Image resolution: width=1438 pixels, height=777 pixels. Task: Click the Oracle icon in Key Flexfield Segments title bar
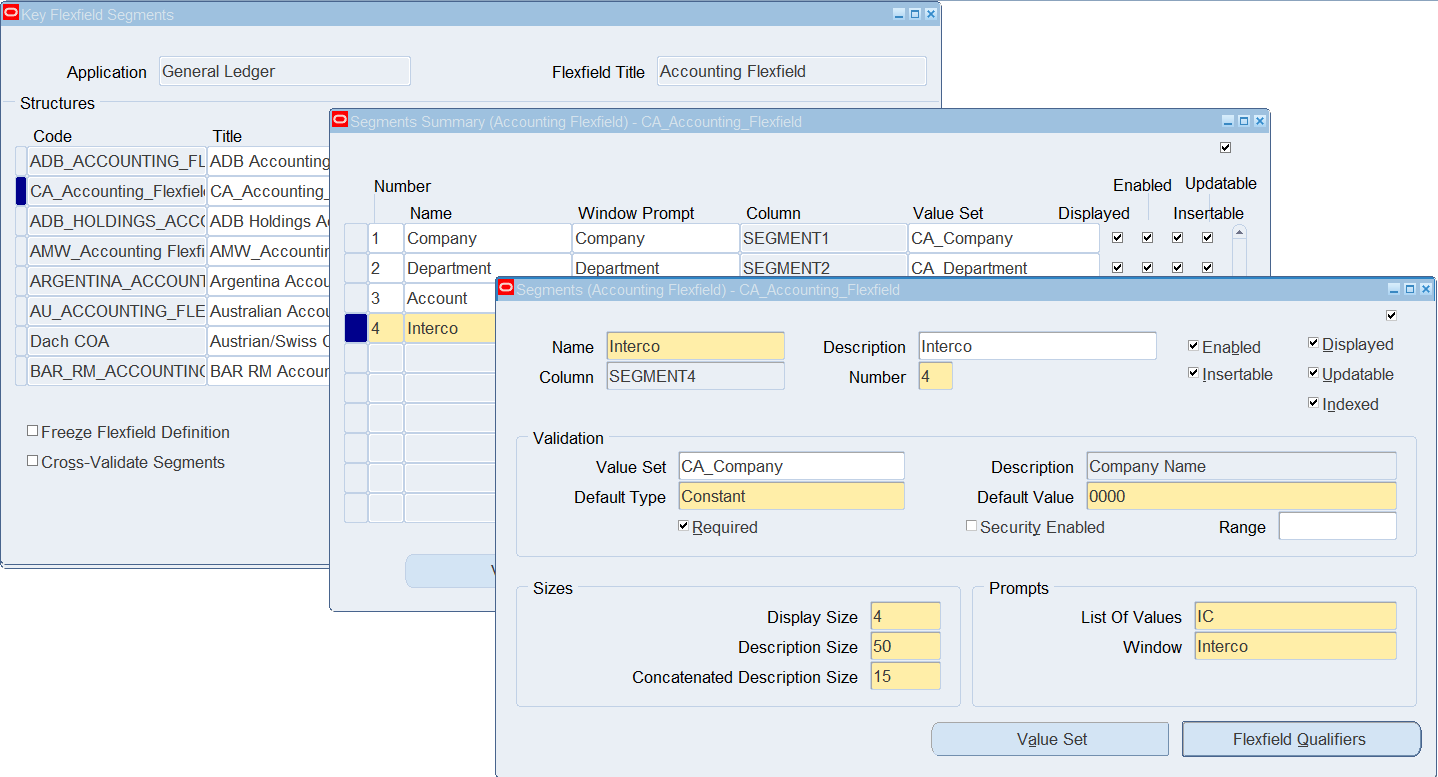[12, 14]
